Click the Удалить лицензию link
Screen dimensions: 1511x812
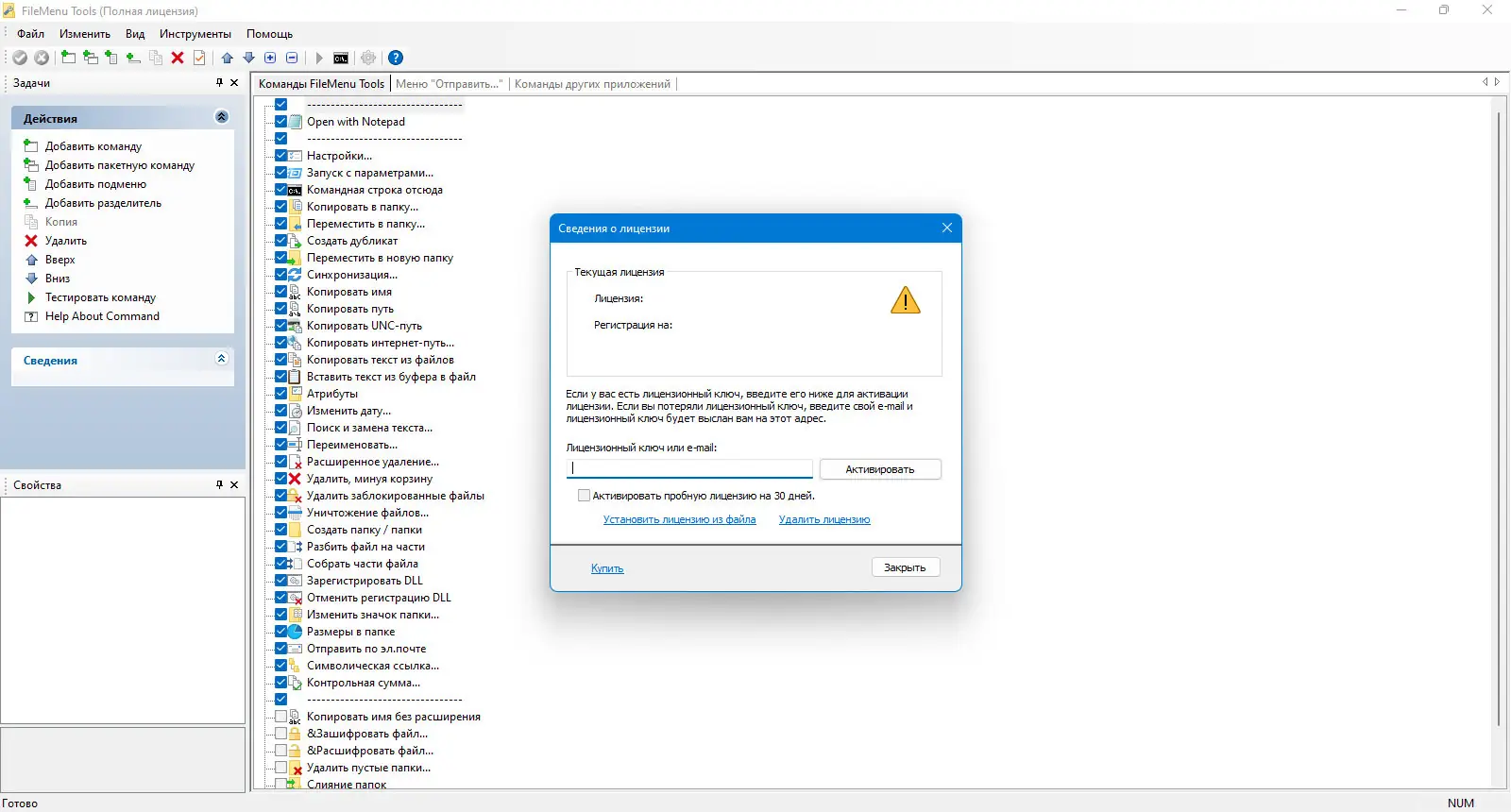point(824,519)
